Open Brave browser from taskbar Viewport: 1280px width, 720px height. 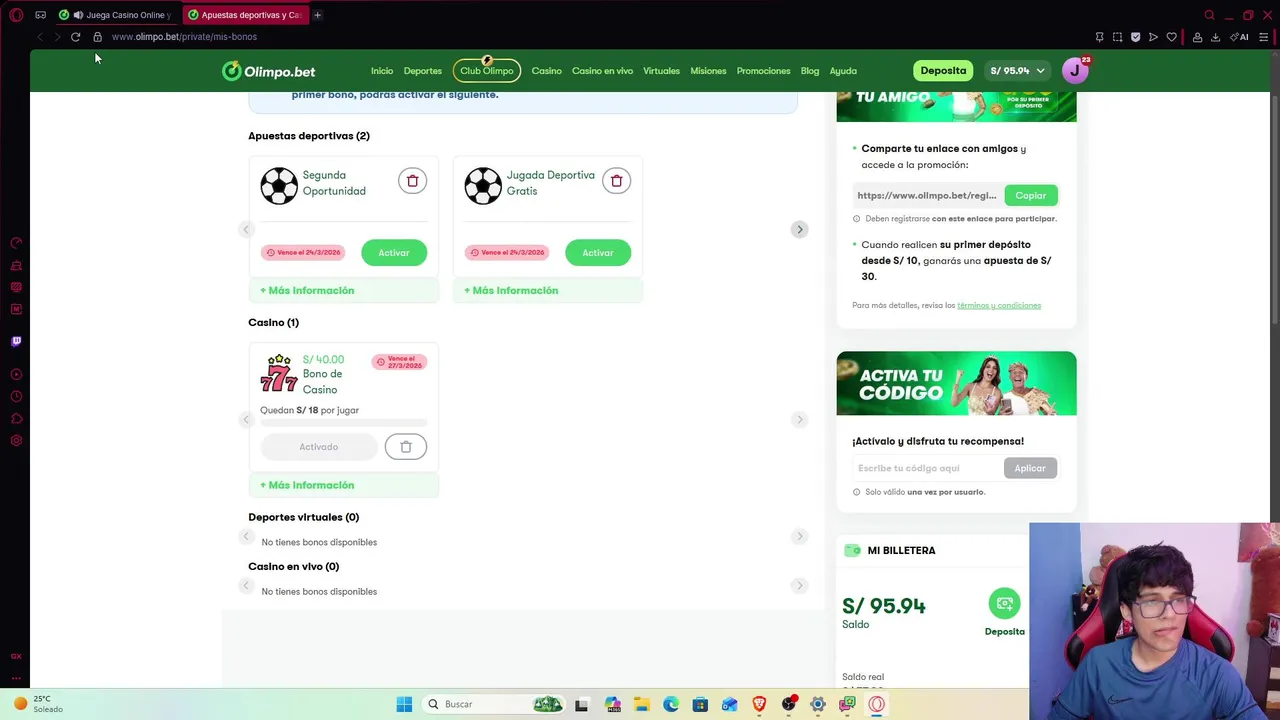pyautogui.click(x=759, y=704)
